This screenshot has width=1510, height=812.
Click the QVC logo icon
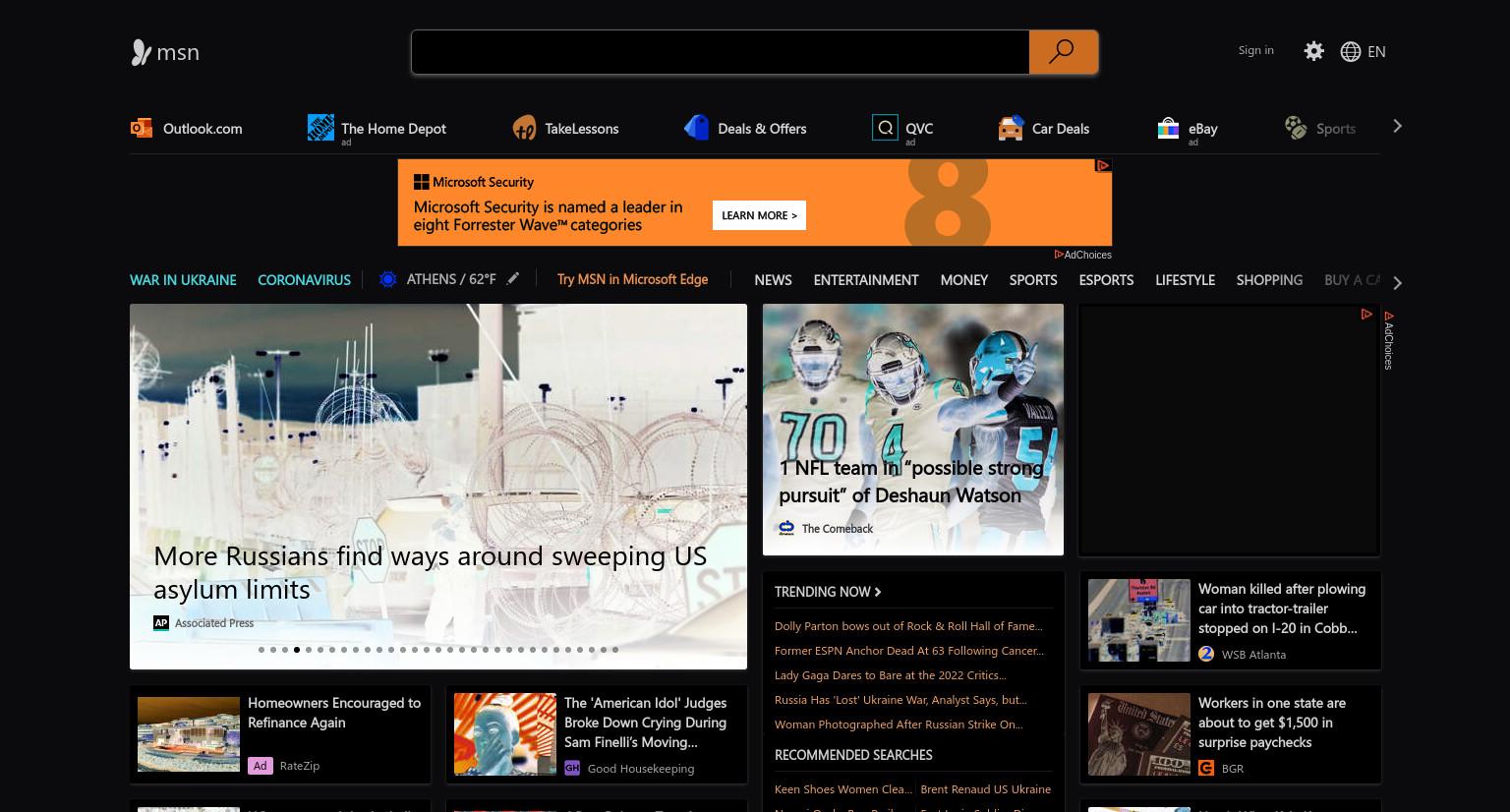885,127
